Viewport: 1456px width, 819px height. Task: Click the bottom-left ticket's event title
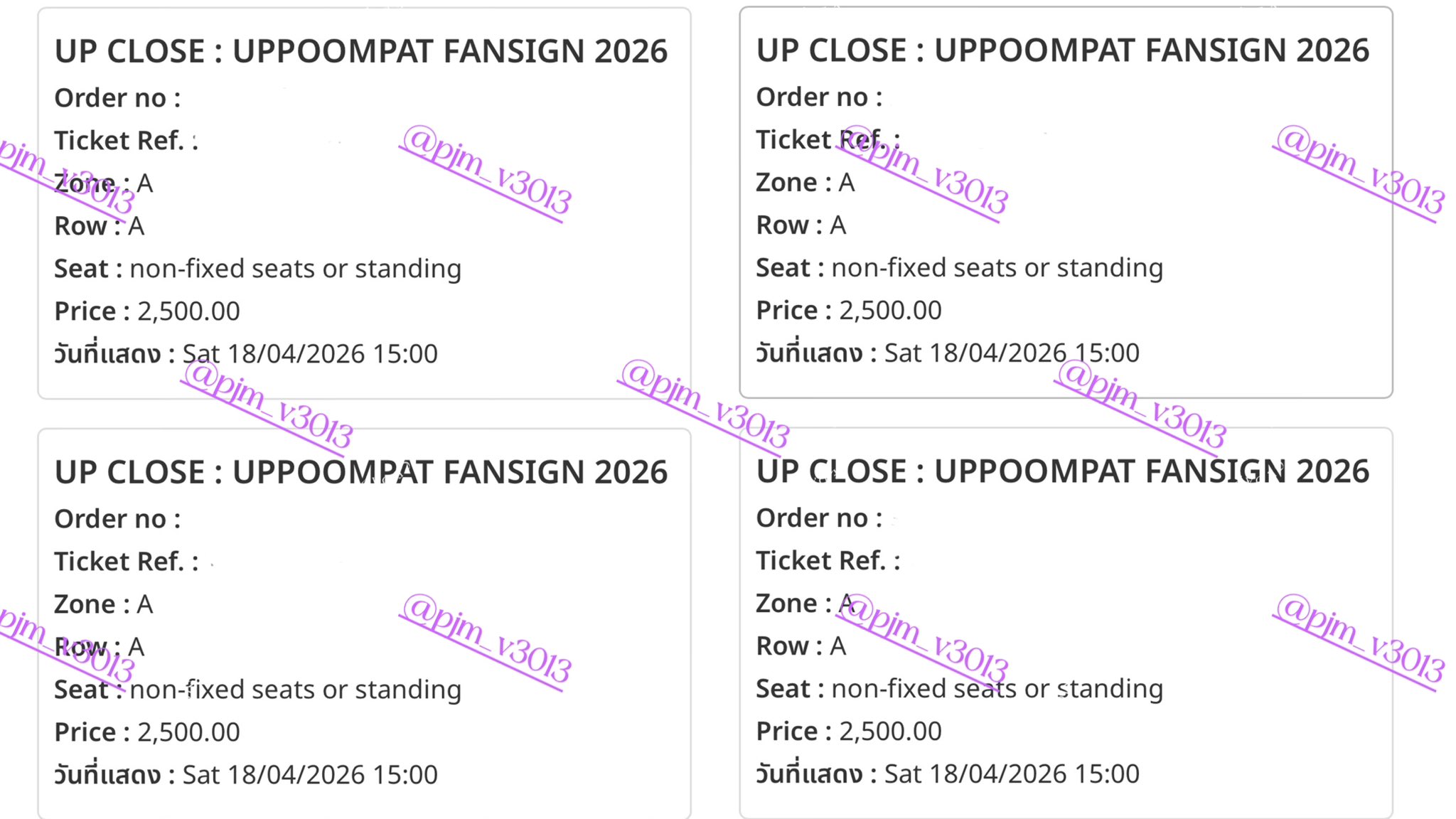coord(361,472)
